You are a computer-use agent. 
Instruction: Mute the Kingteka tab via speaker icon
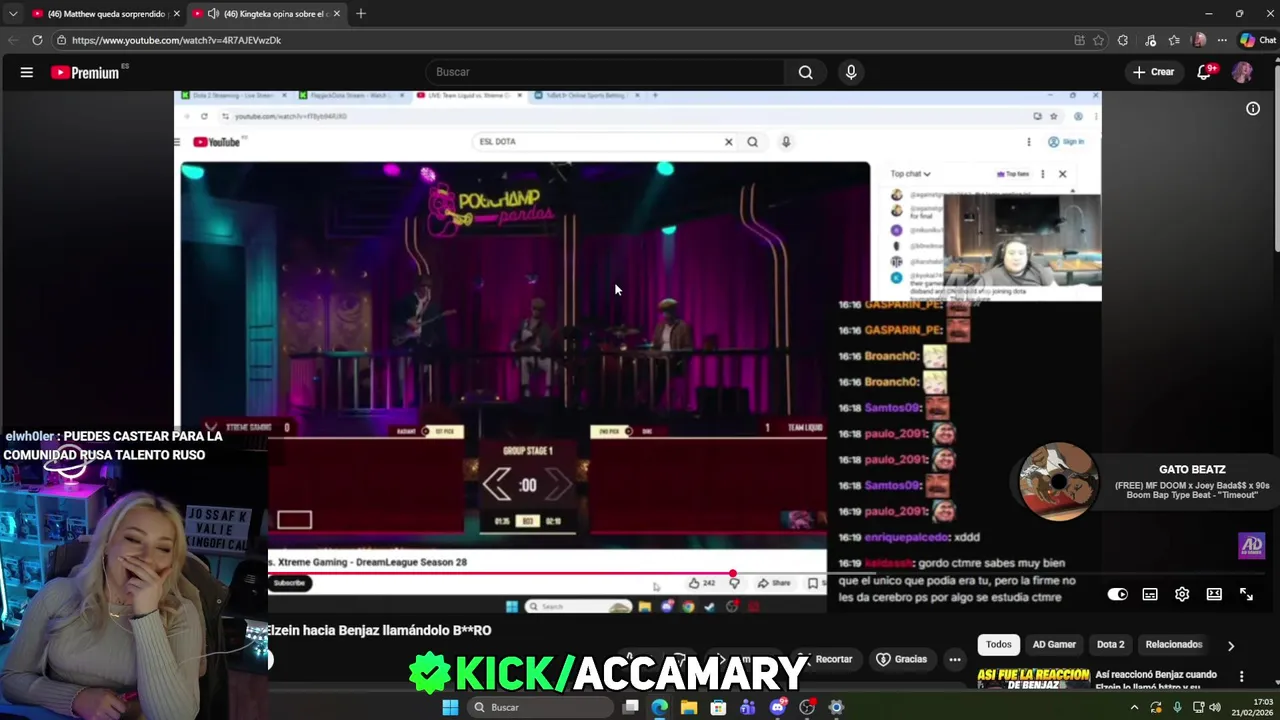pyautogui.click(x=213, y=13)
